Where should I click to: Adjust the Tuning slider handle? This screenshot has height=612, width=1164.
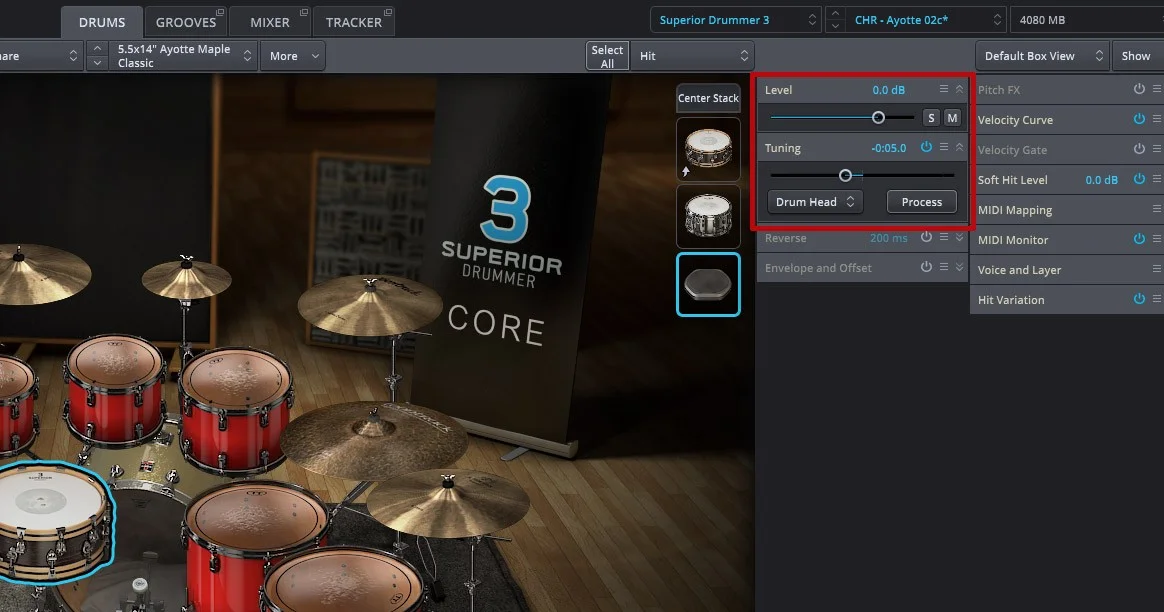point(846,175)
